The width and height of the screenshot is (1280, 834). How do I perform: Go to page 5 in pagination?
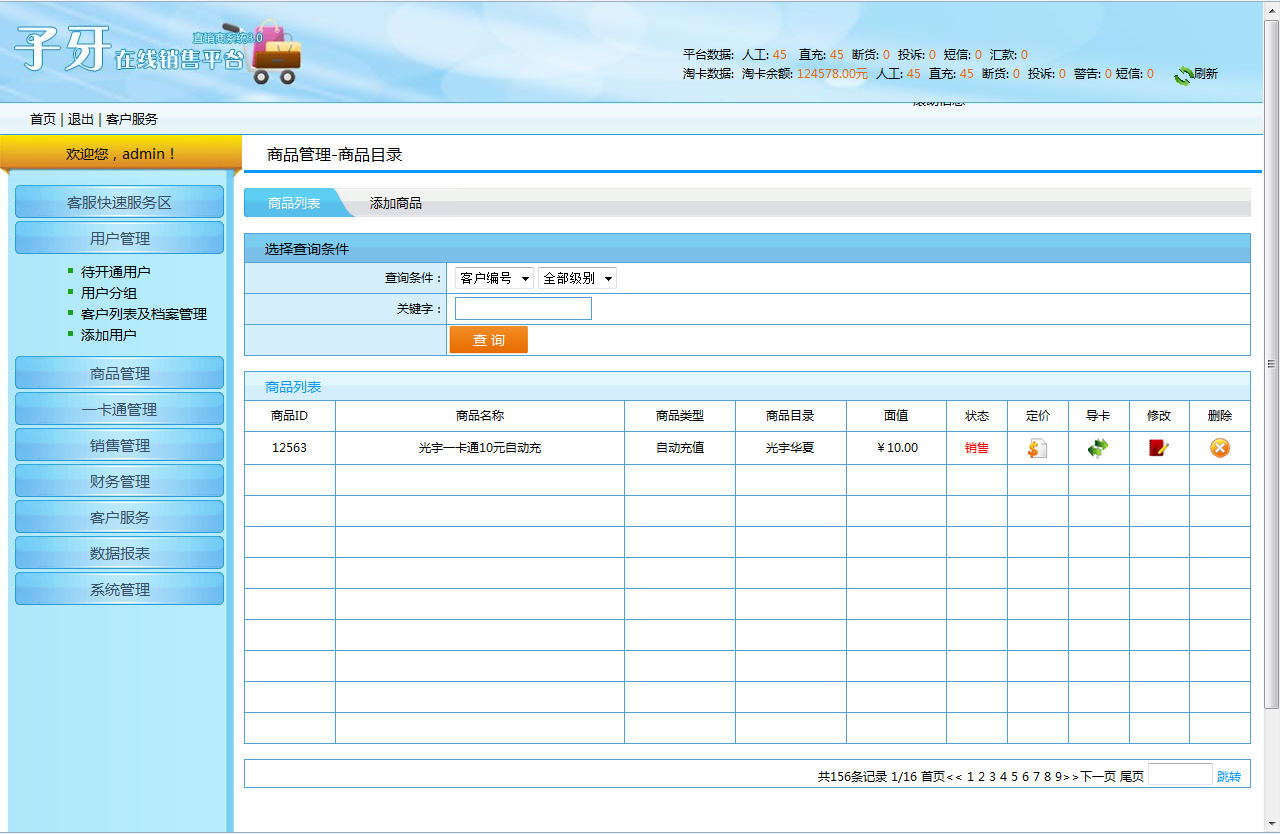pos(1014,776)
